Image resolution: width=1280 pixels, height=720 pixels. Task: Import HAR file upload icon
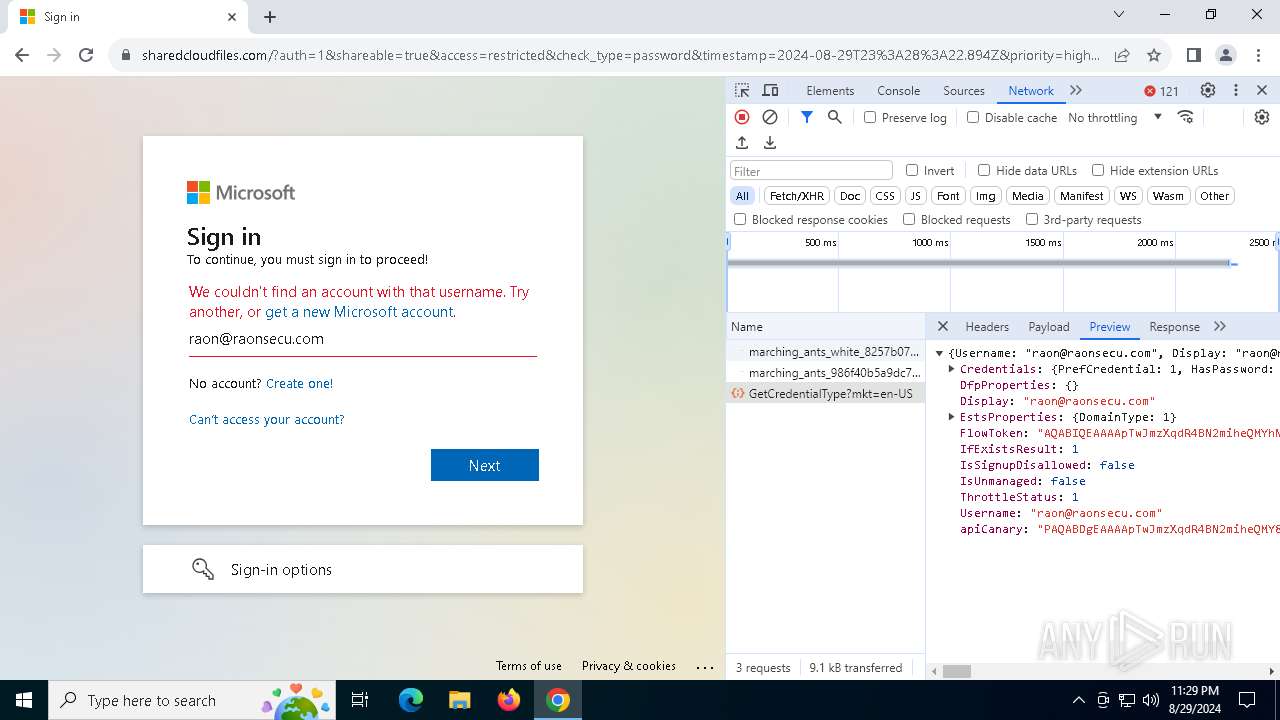(742, 143)
